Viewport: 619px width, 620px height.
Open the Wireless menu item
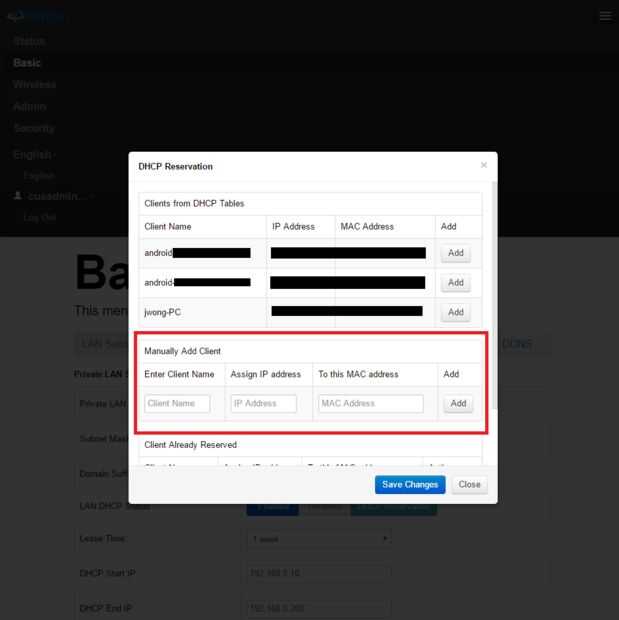click(x=34, y=85)
